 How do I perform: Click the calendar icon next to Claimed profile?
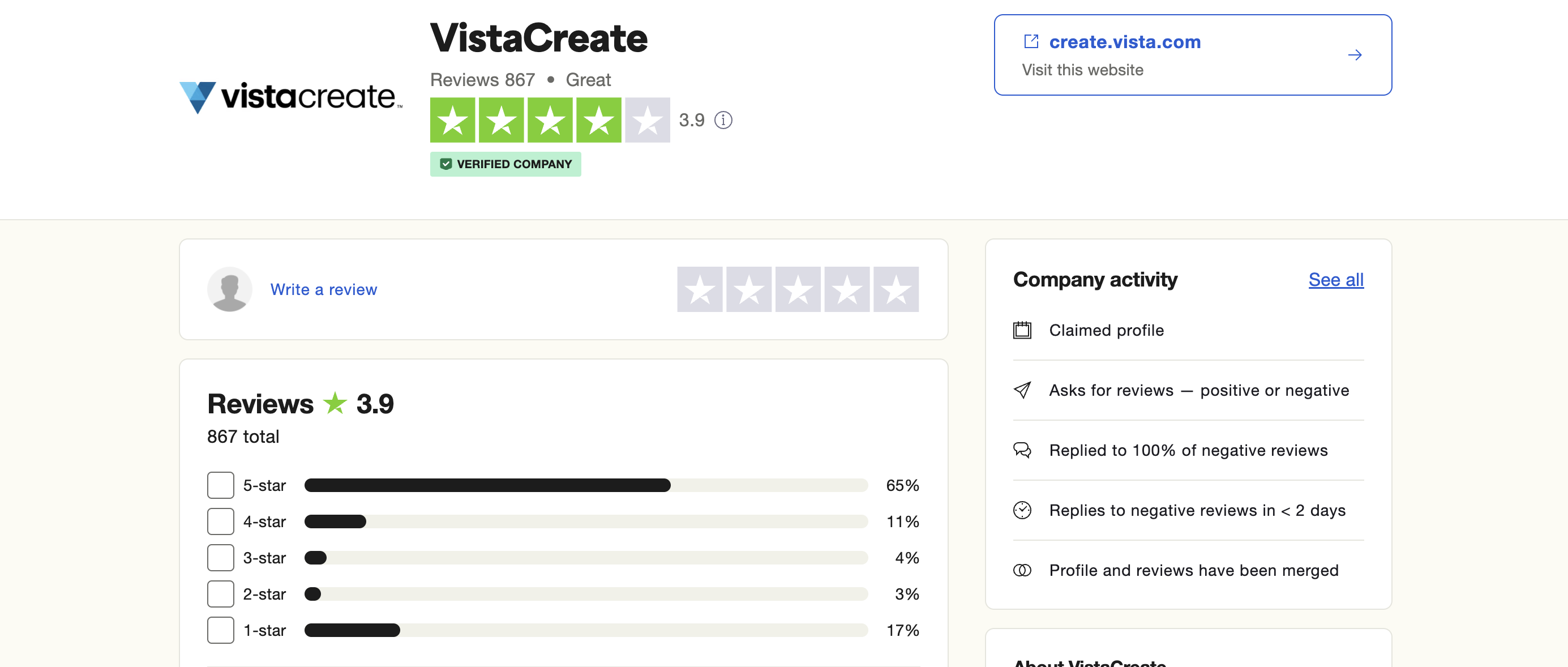point(1023,330)
